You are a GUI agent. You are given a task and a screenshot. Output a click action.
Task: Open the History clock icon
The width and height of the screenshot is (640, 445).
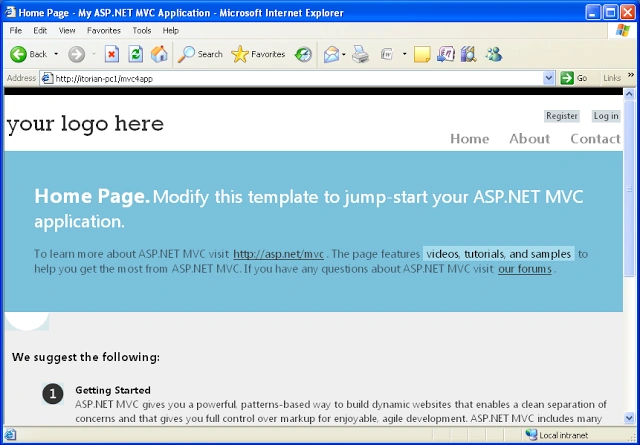pos(303,54)
